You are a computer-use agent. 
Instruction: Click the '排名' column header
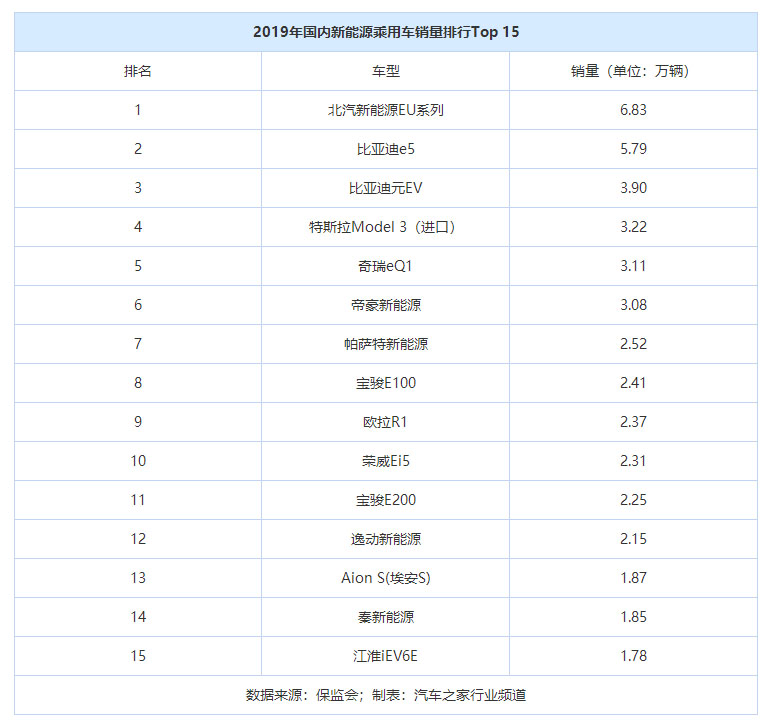pyautogui.click(x=138, y=71)
